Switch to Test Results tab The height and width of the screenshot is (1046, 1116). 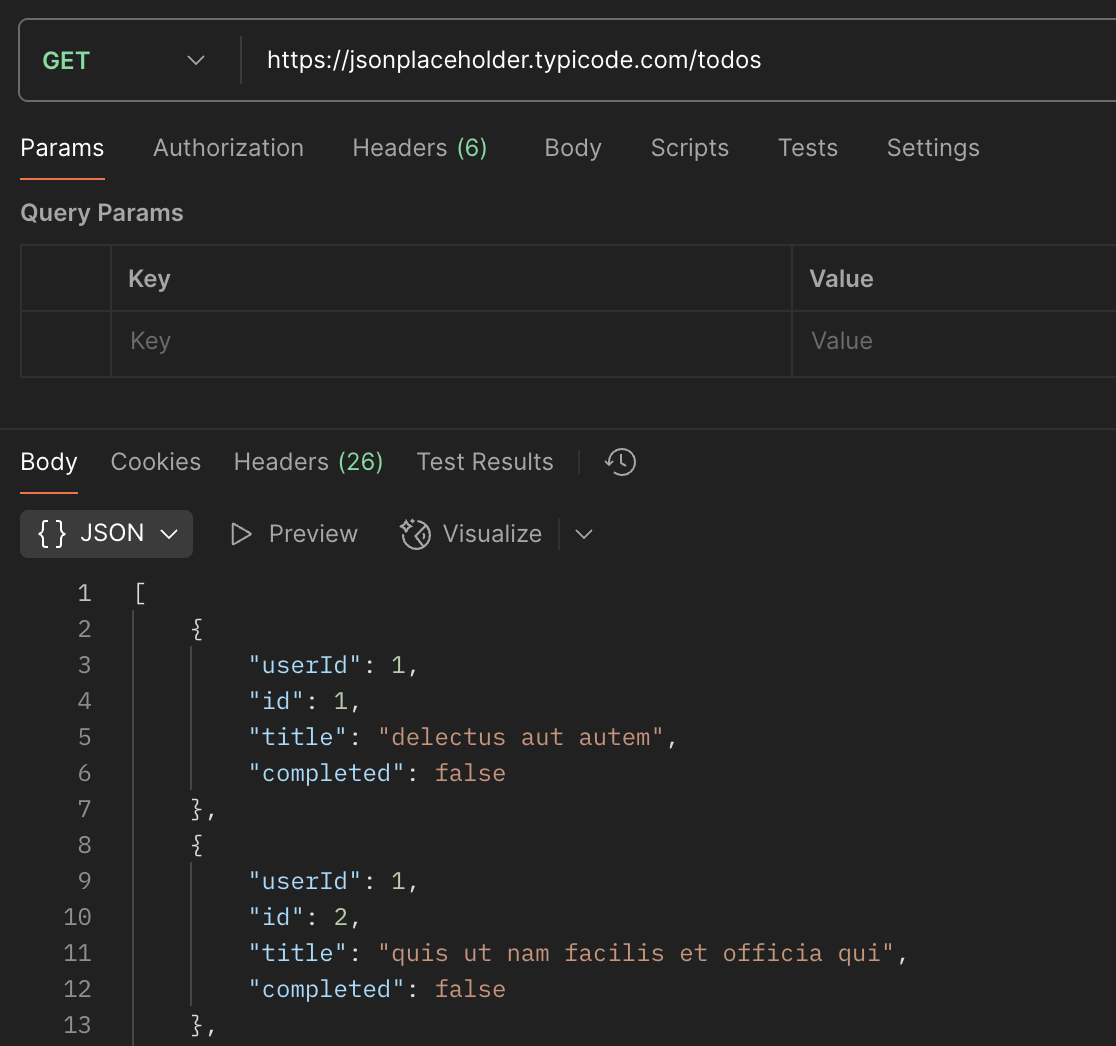pyautogui.click(x=484, y=462)
